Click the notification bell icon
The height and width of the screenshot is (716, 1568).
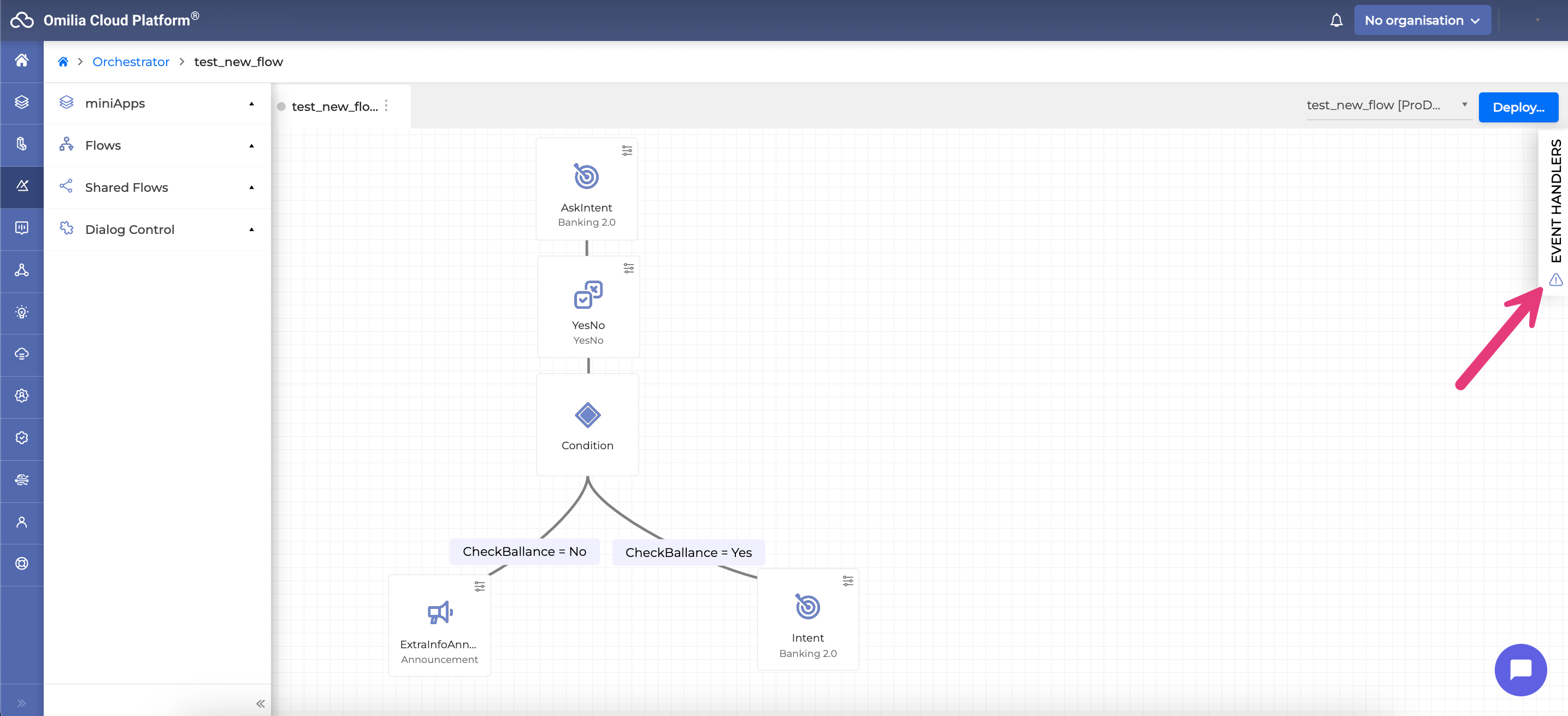pos(1336,21)
